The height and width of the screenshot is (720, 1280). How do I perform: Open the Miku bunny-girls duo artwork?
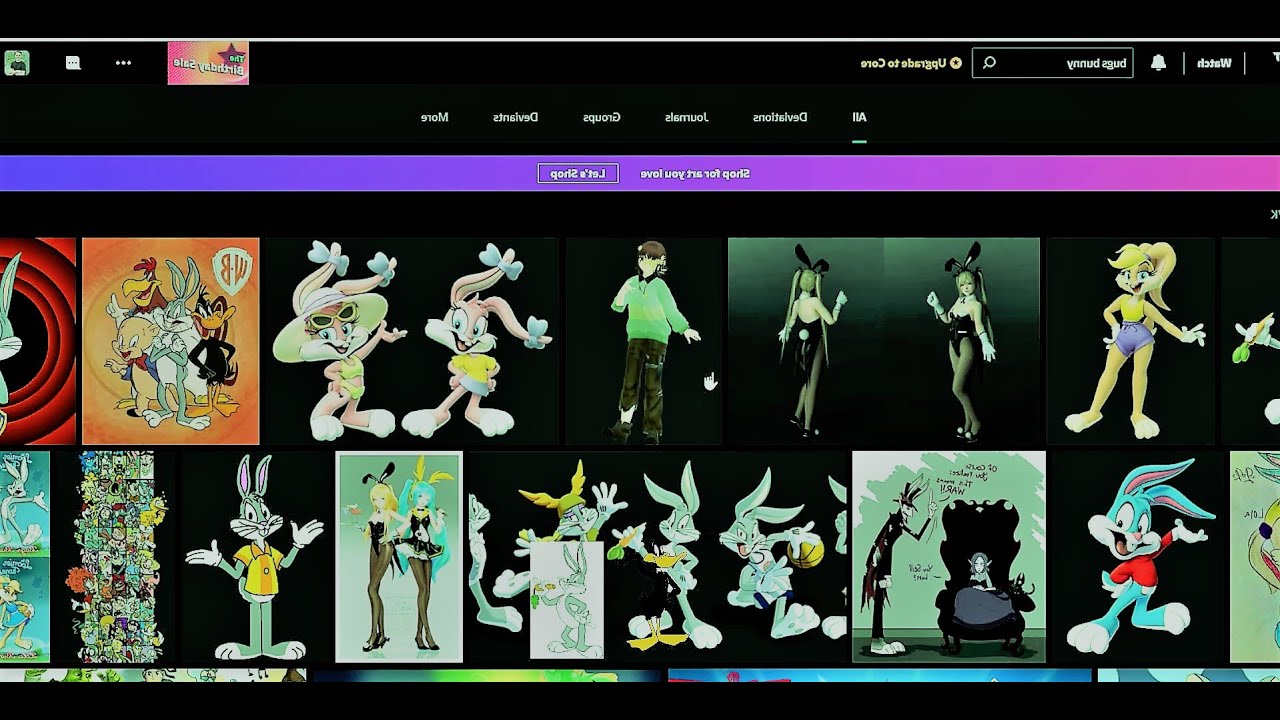(399, 557)
